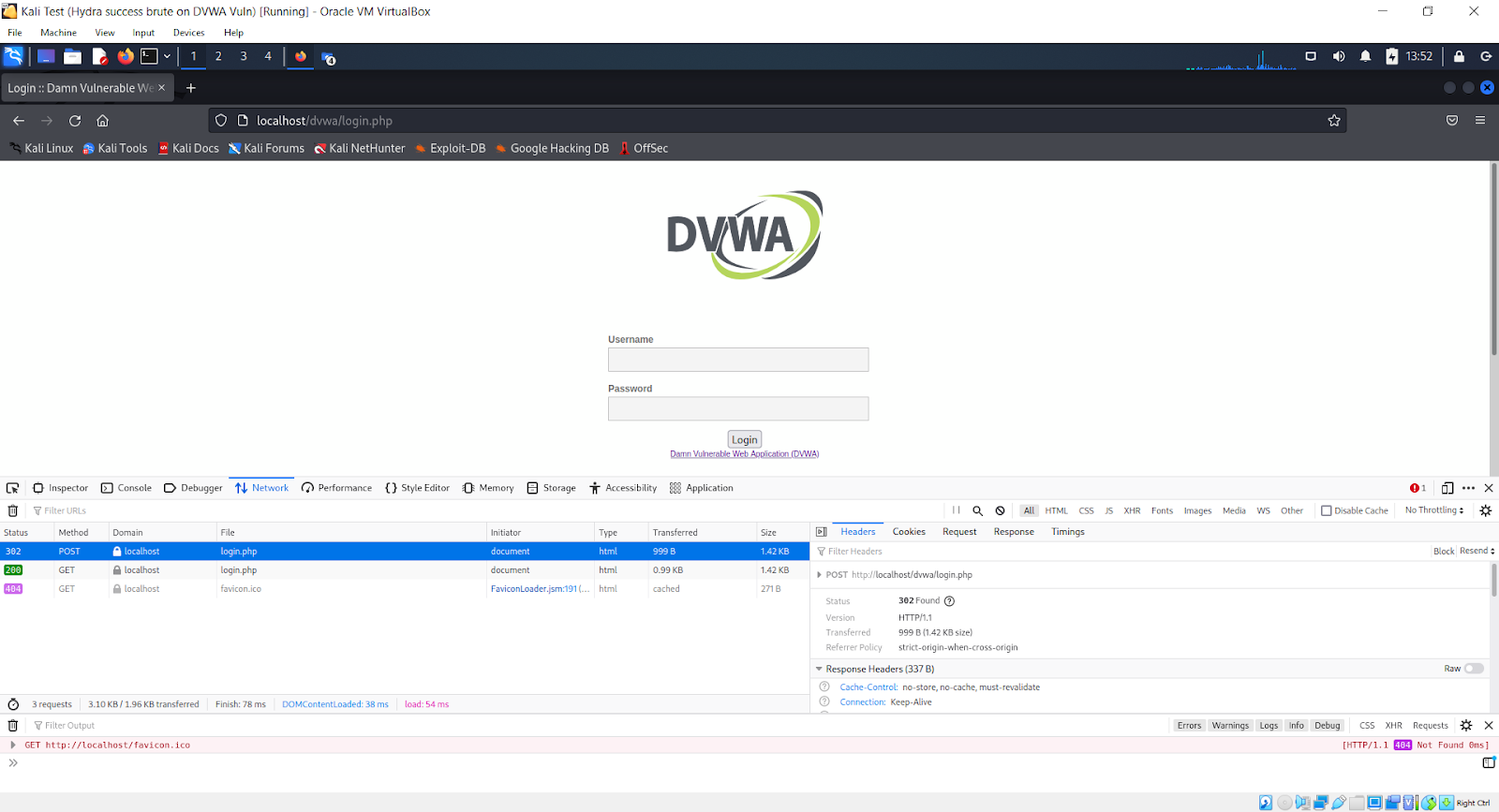
Task: Open request blocking icon
Action: [x=1001, y=510]
